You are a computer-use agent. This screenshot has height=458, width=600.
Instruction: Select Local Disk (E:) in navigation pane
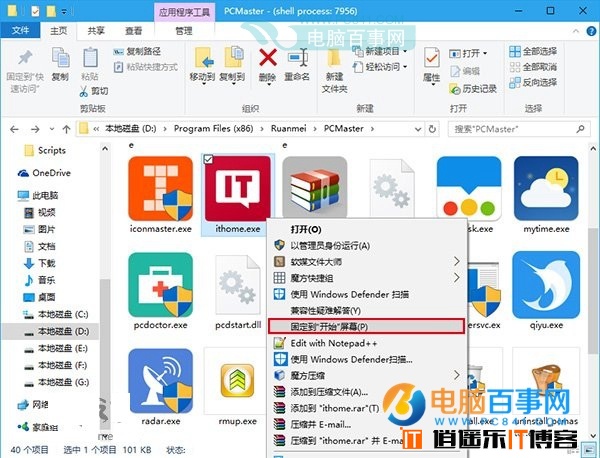pyautogui.click(x=56, y=349)
